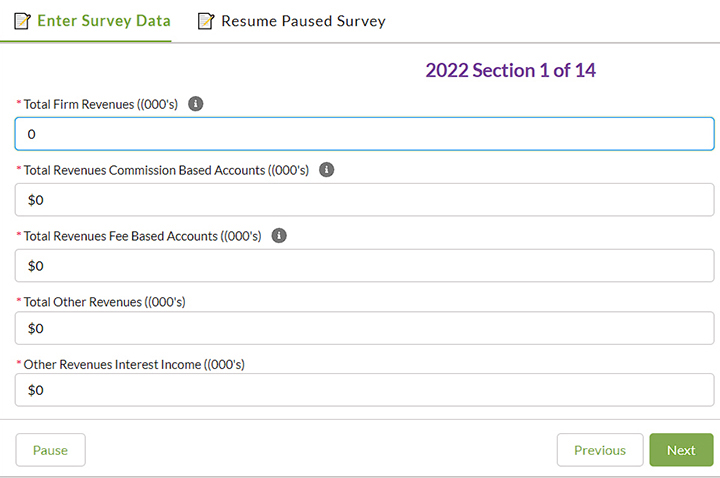Select the Fee Based Accounts revenue field
The width and height of the screenshot is (720, 478).
pyautogui.click(x=364, y=266)
